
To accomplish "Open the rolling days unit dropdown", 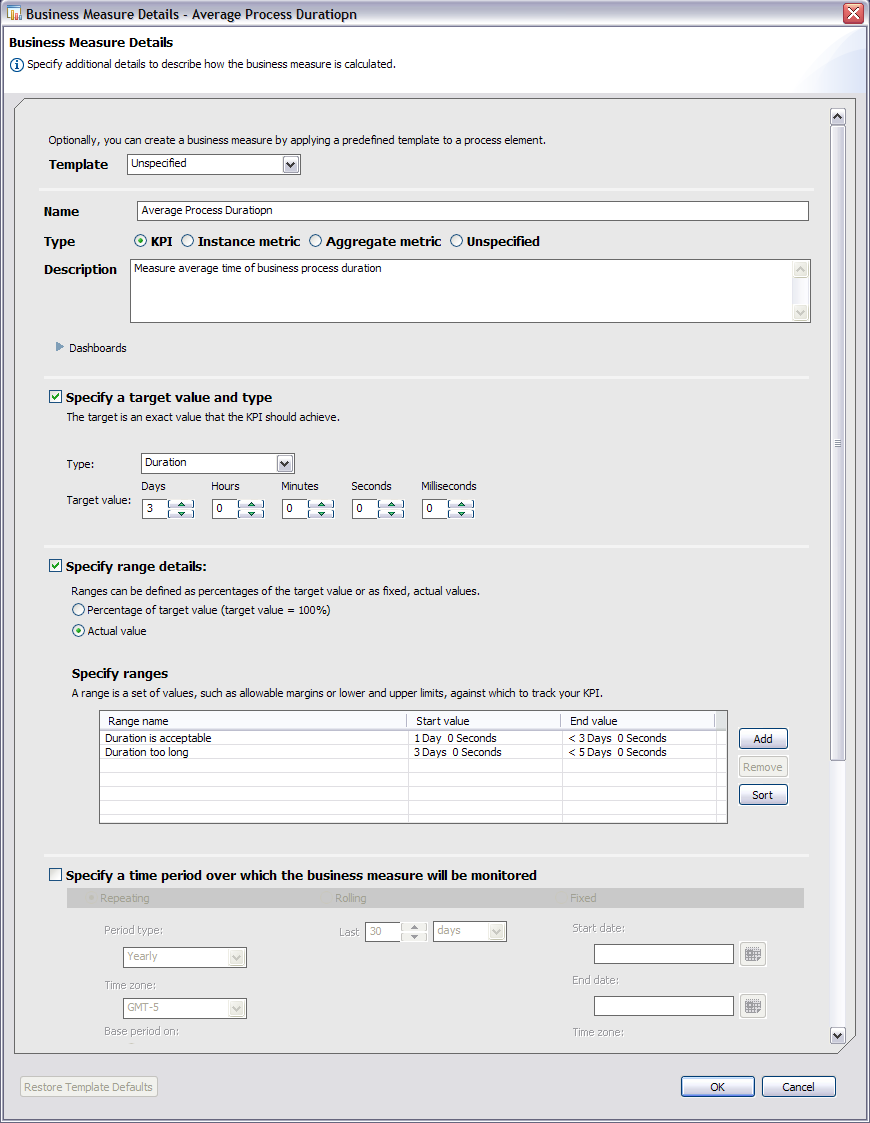I will point(497,932).
